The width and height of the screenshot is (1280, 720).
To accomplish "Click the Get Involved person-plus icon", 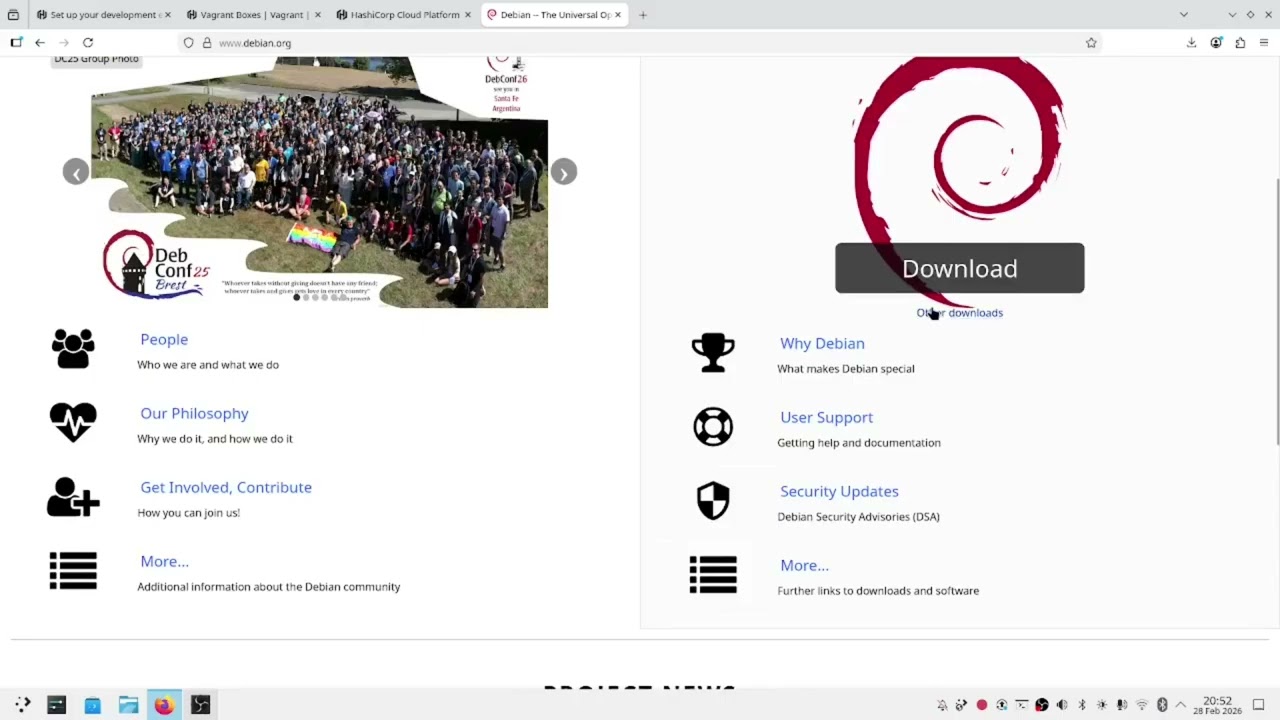I will (73, 496).
